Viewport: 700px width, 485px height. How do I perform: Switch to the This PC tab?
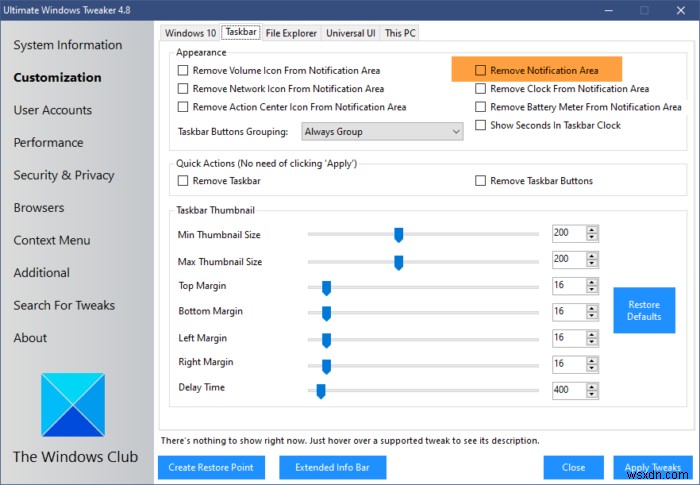pyautogui.click(x=400, y=33)
